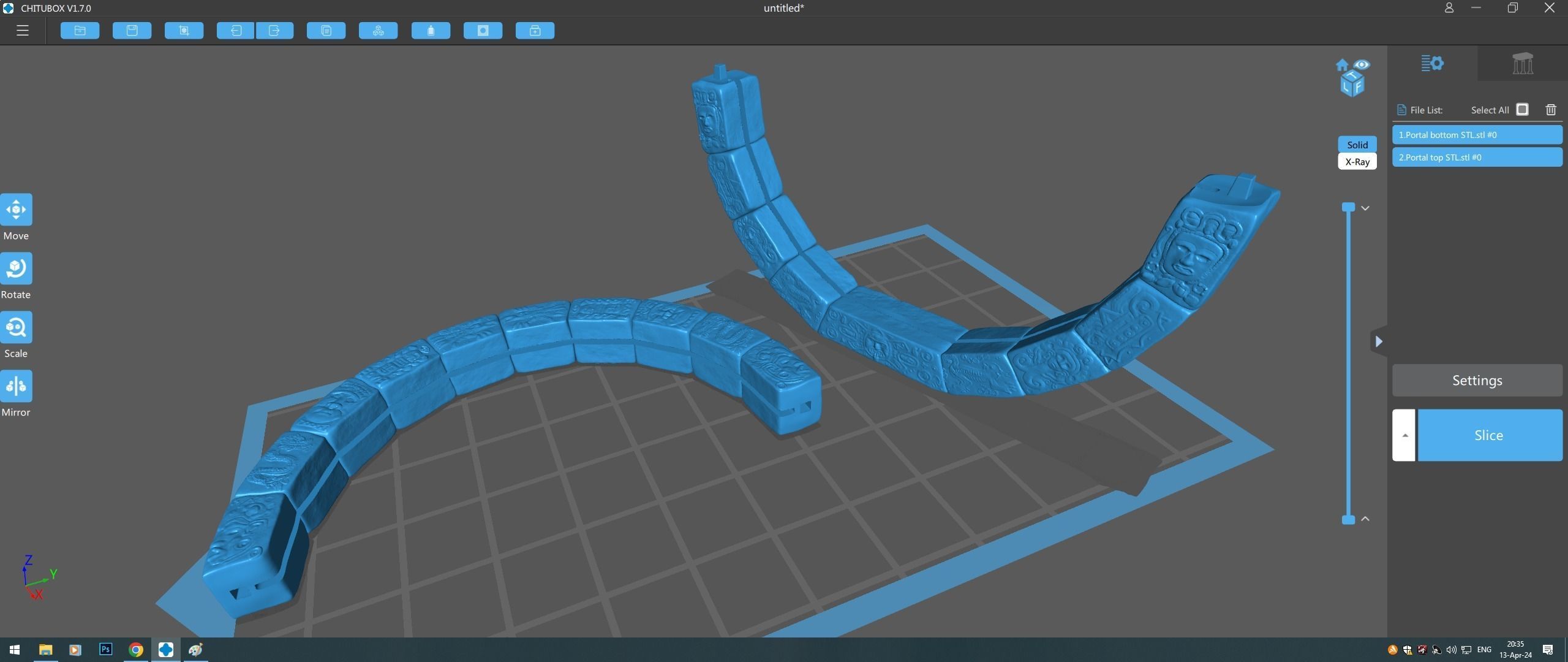Screen dimensions: 1568x662
Task: Switch view mode to X-Ray
Action: tap(1357, 162)
